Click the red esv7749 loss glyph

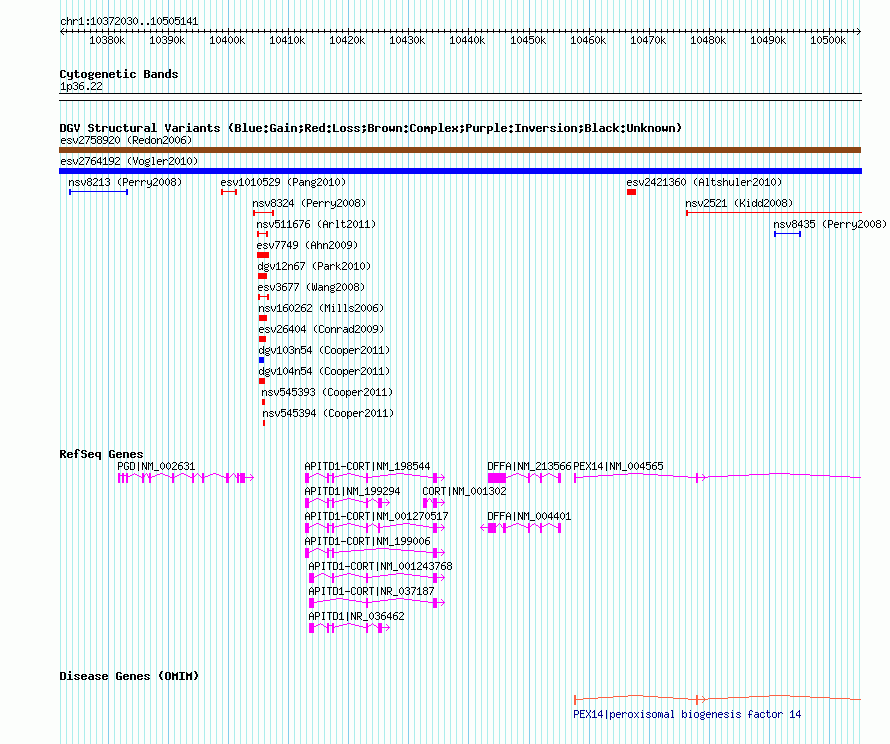[263, 255]
